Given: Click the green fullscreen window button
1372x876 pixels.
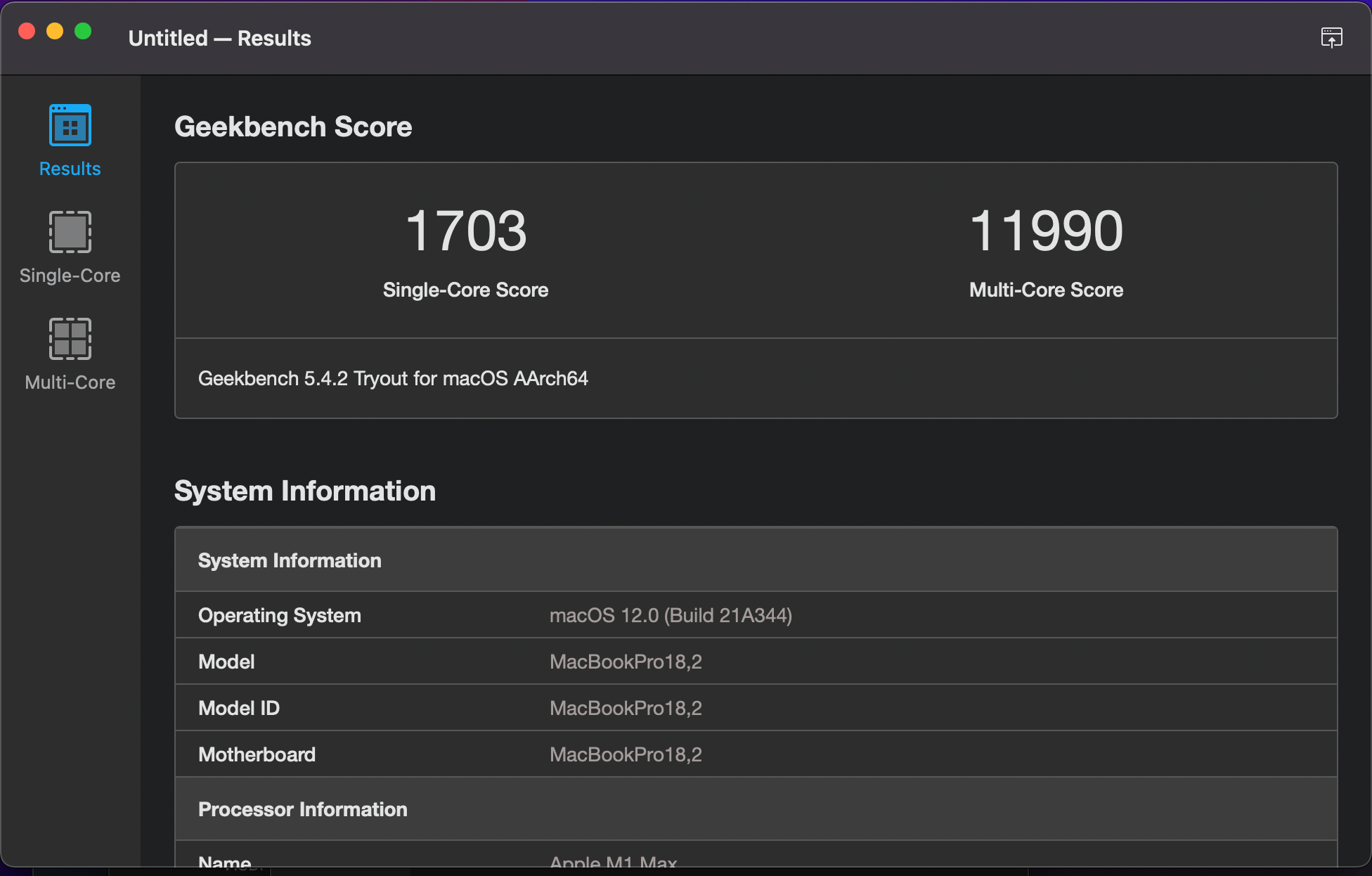Looking at the screenshot, I should 83,31.
